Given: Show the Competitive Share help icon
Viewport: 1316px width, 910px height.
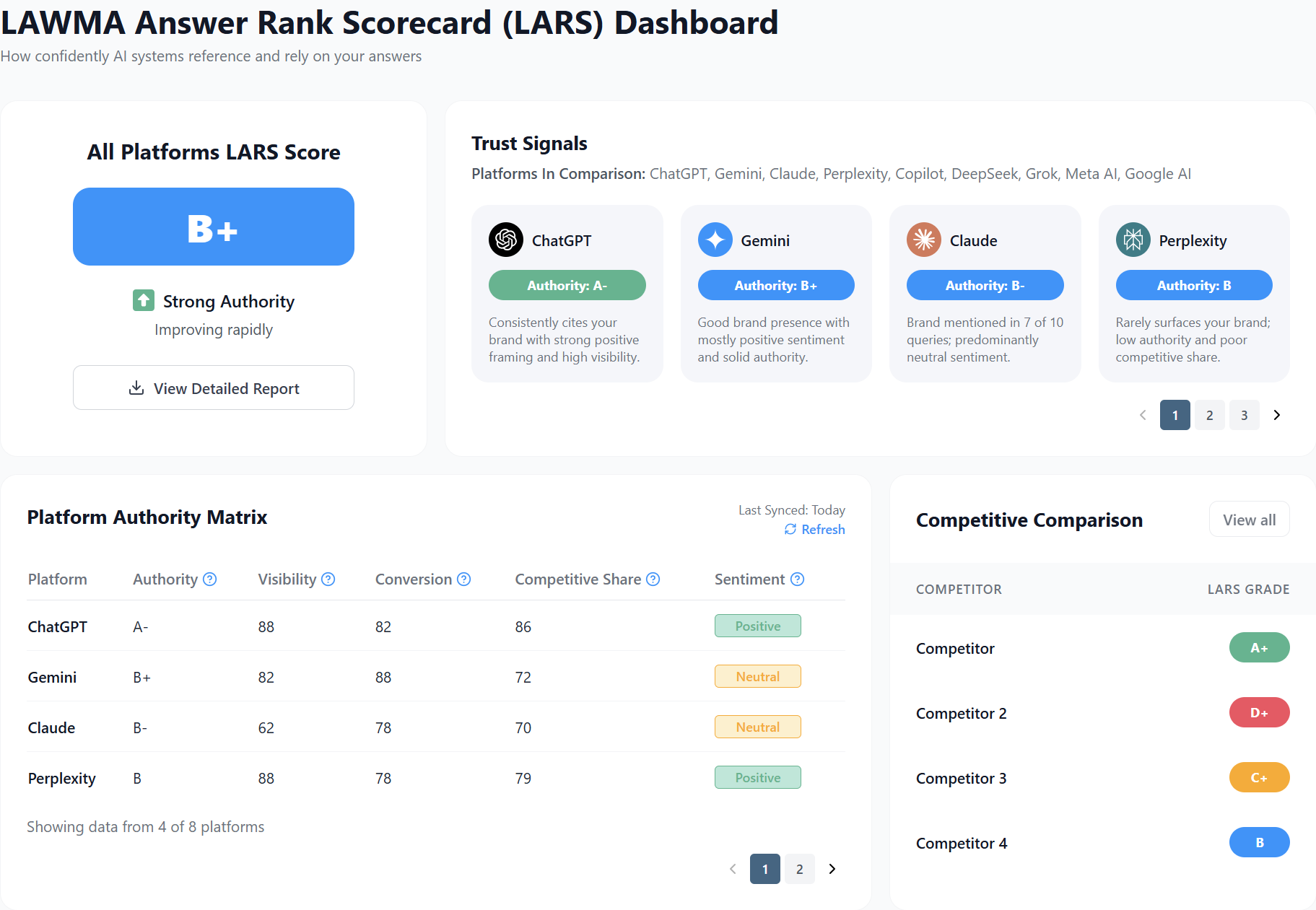Looking at the screenshot, I should coord(653,579).
